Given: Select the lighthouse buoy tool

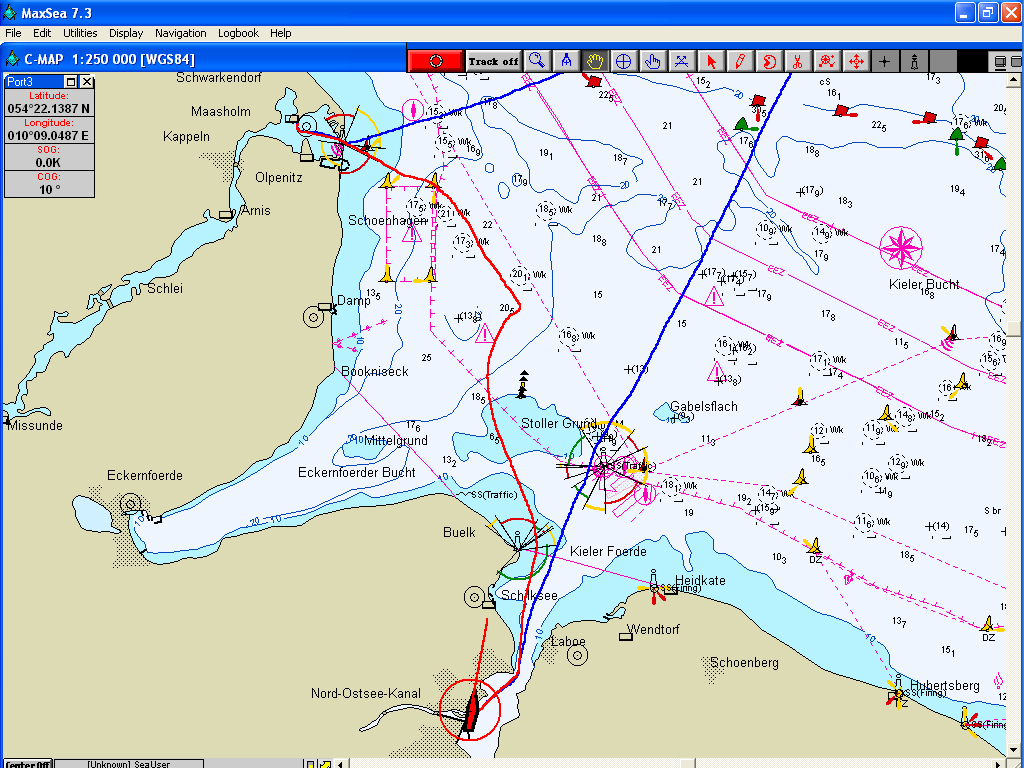Looking at the screenshot, I should 914,61.
